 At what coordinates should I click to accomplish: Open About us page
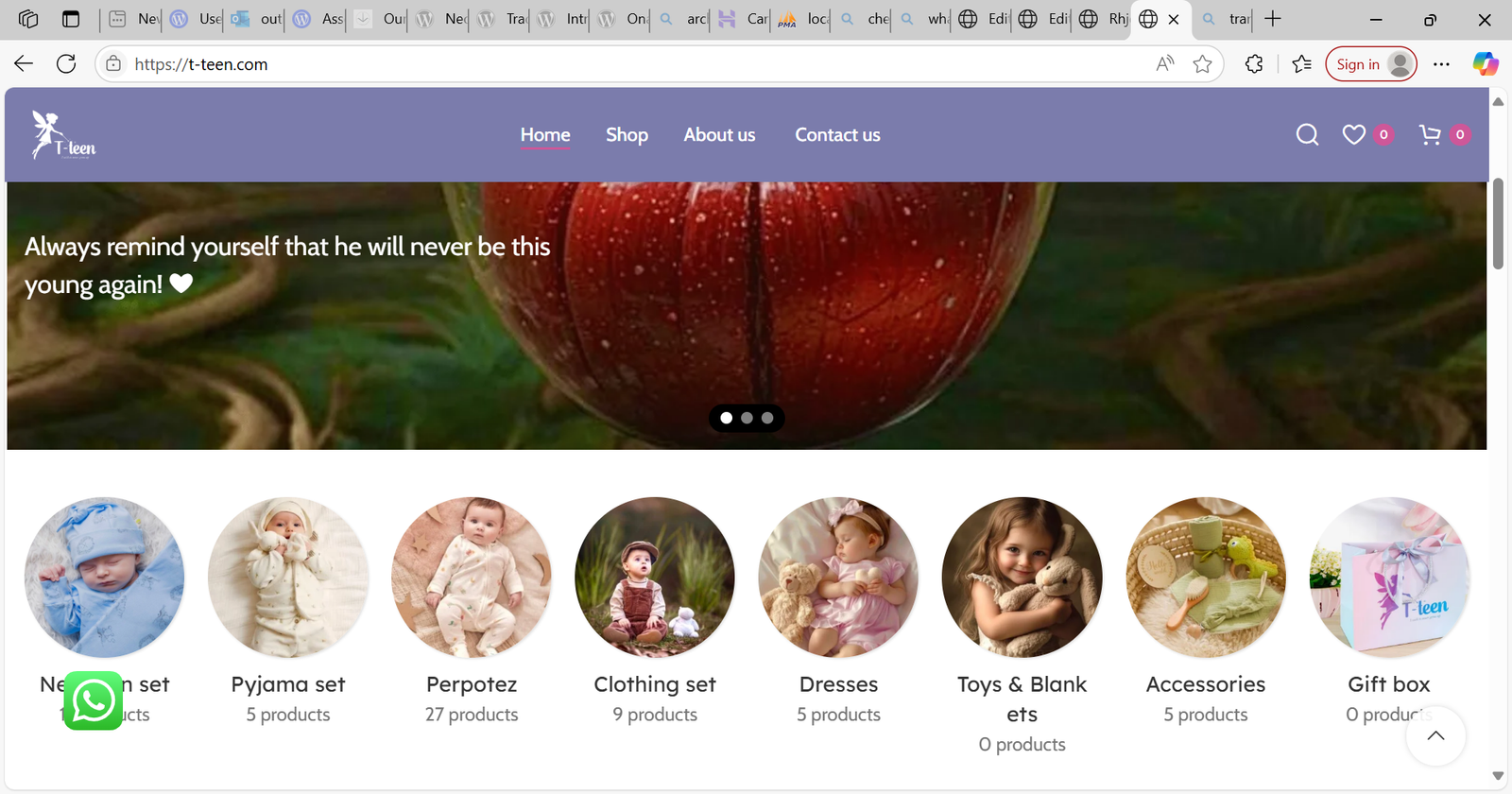click(x=719, y=135)
